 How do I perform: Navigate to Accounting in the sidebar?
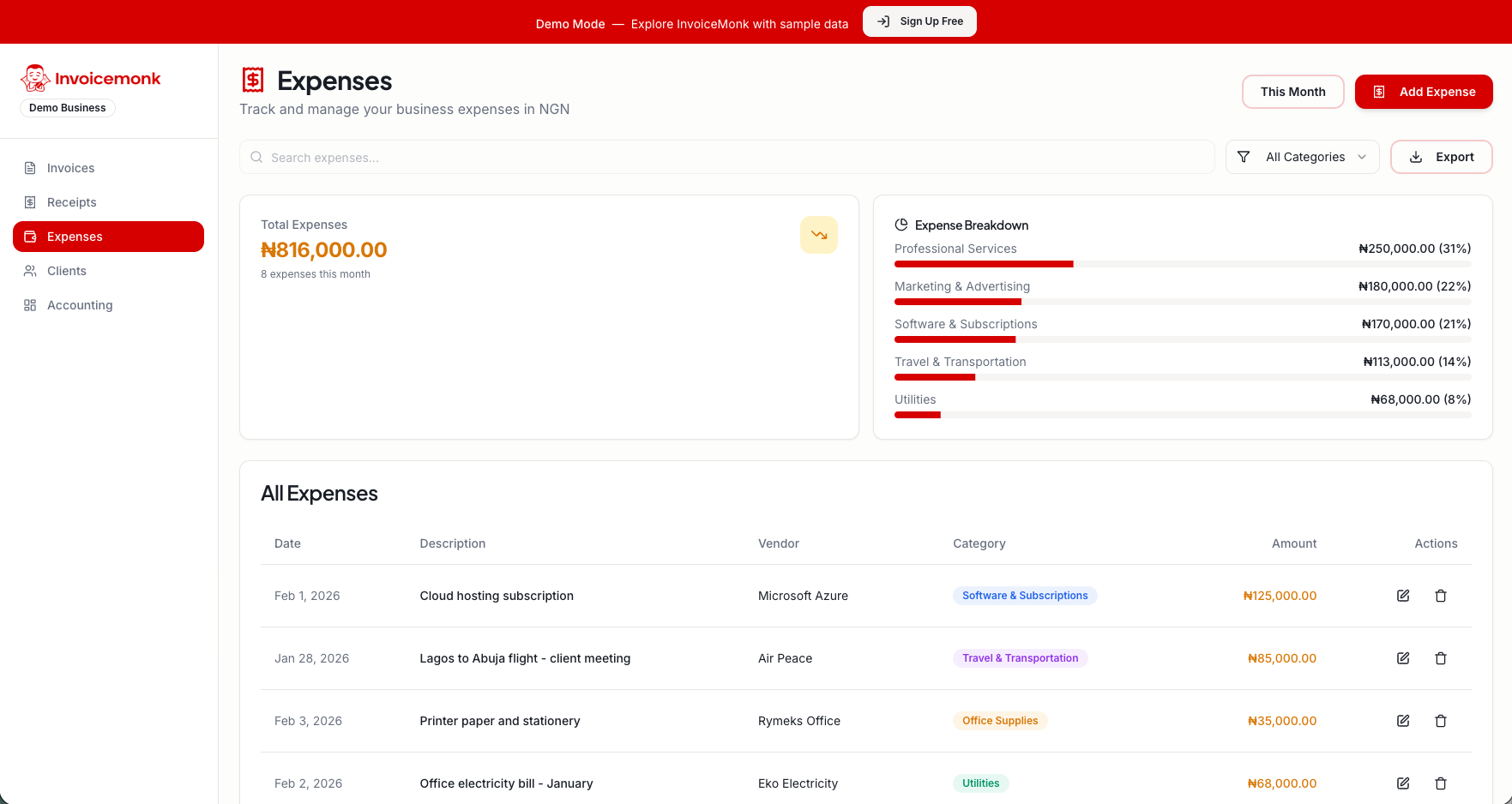coord(108,305)
